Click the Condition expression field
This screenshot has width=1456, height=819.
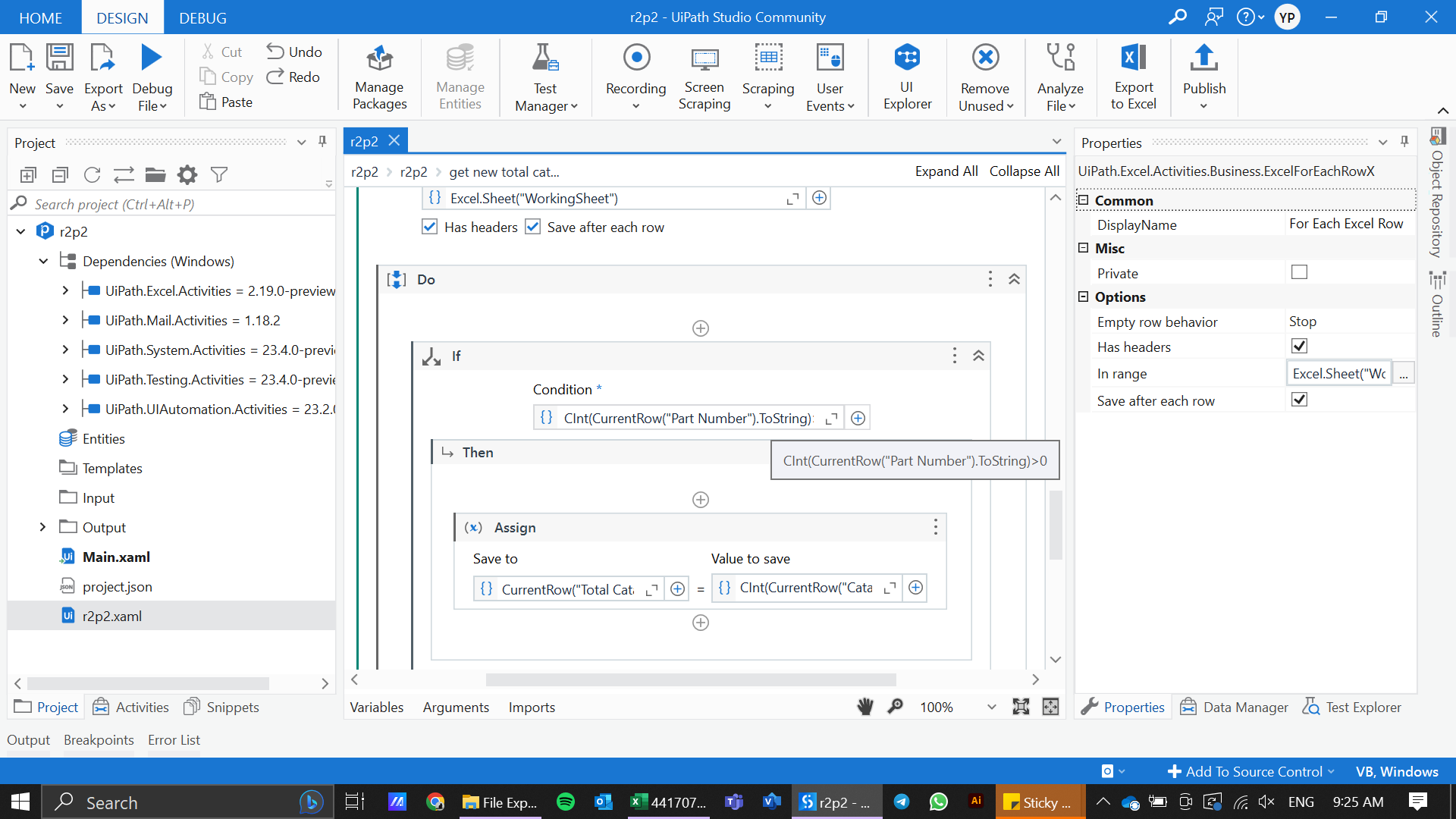click(x=688, y=418)
